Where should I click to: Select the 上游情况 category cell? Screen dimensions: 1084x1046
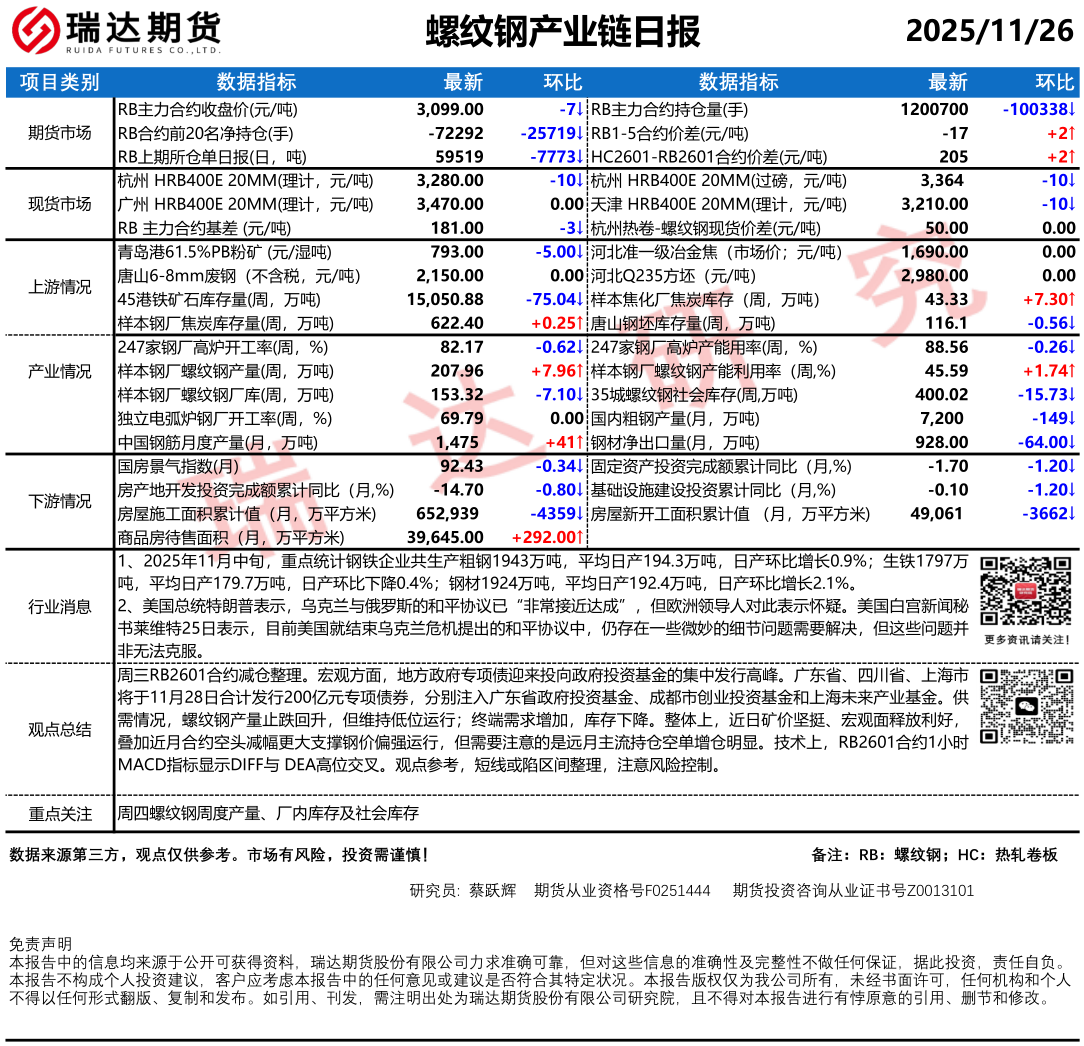(59, 287)
